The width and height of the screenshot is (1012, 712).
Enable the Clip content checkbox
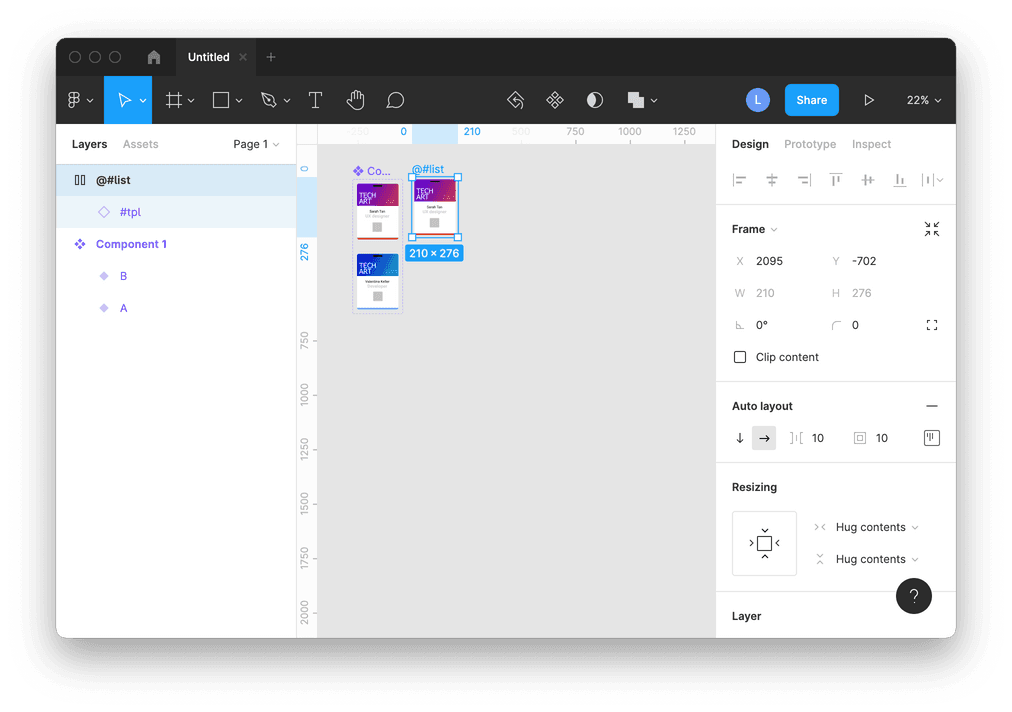click(x=740, y=357)
